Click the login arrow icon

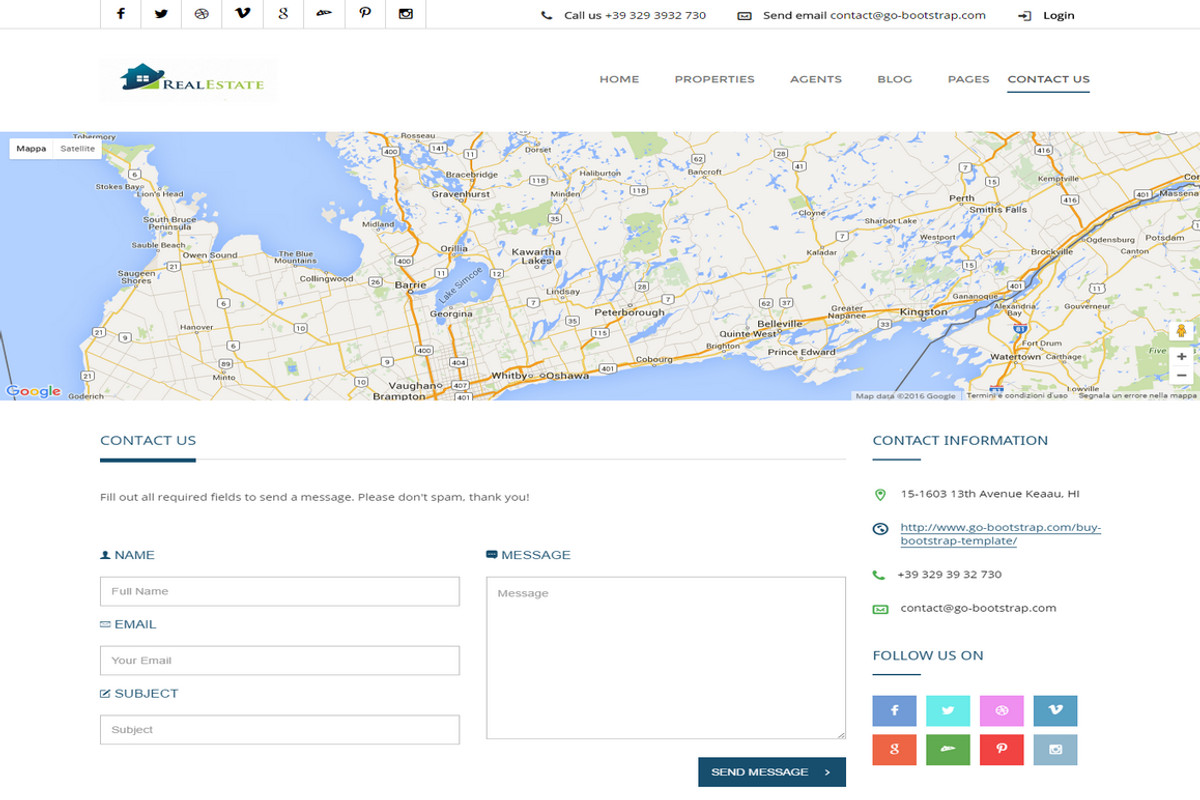point(1024,16)
